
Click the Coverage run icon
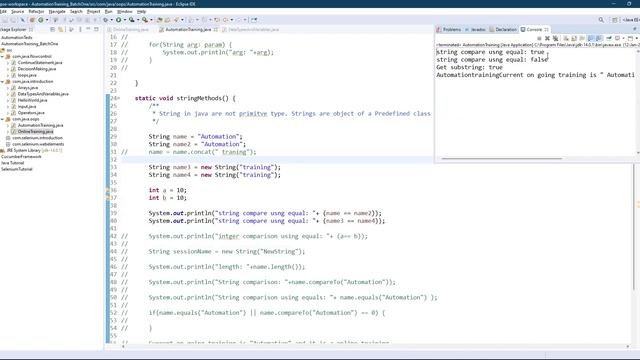(131, 20)
